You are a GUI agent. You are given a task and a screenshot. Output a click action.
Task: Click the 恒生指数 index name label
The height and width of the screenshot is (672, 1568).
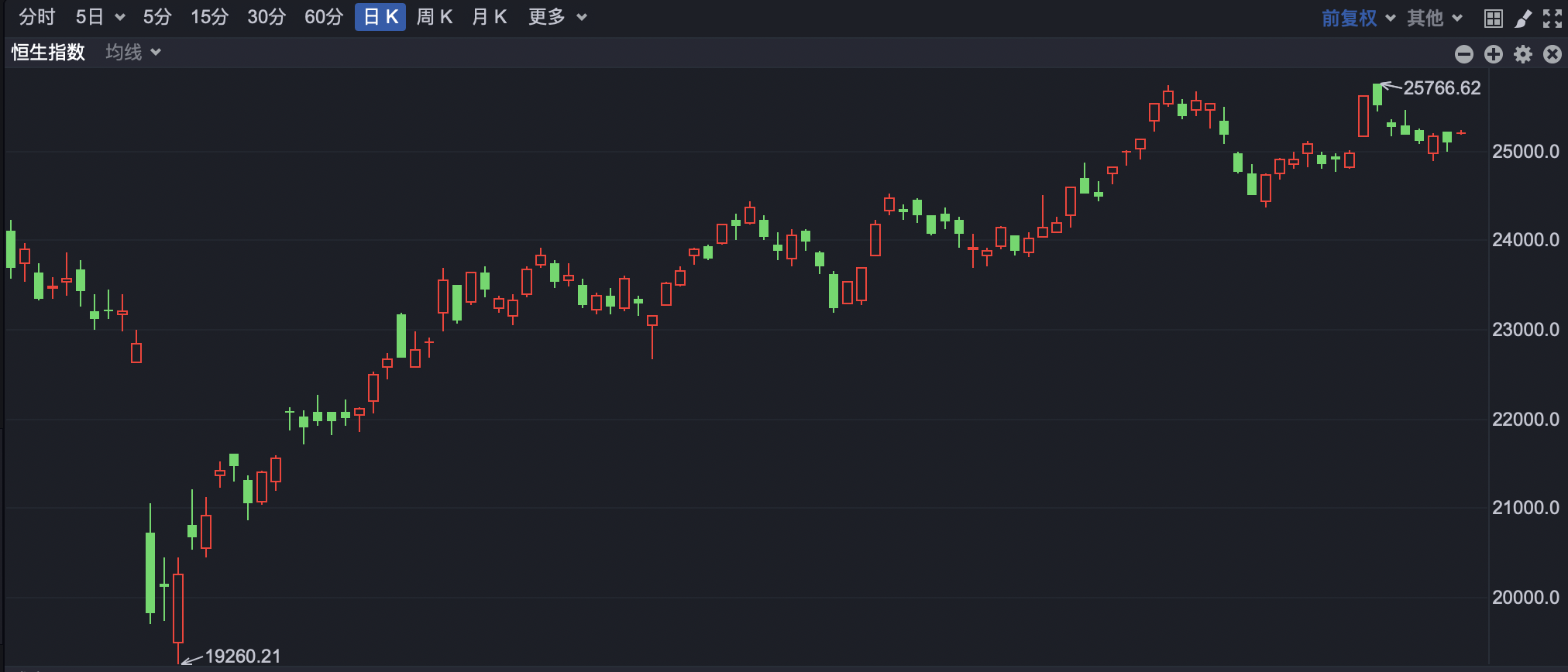pos(48,52)
